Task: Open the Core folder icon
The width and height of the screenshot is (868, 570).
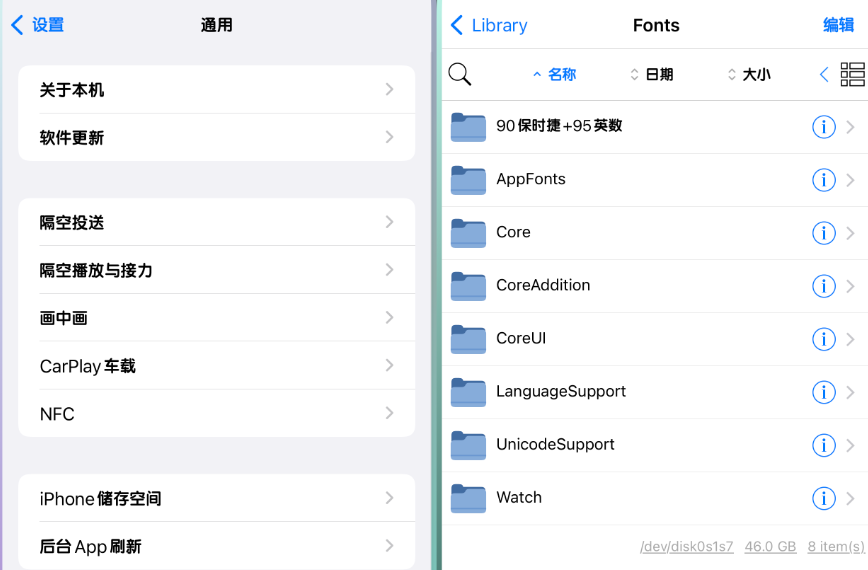Action: coord(468,232)
